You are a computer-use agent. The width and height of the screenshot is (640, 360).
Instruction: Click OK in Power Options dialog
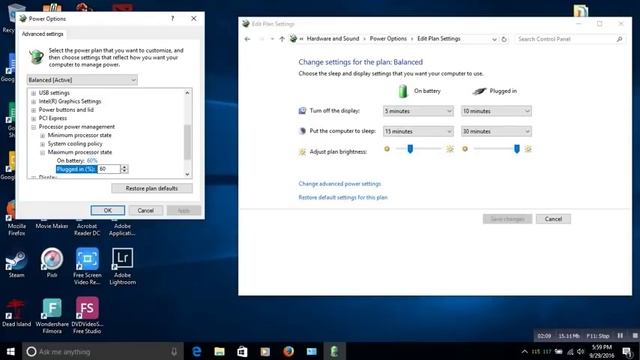[108, 210]
